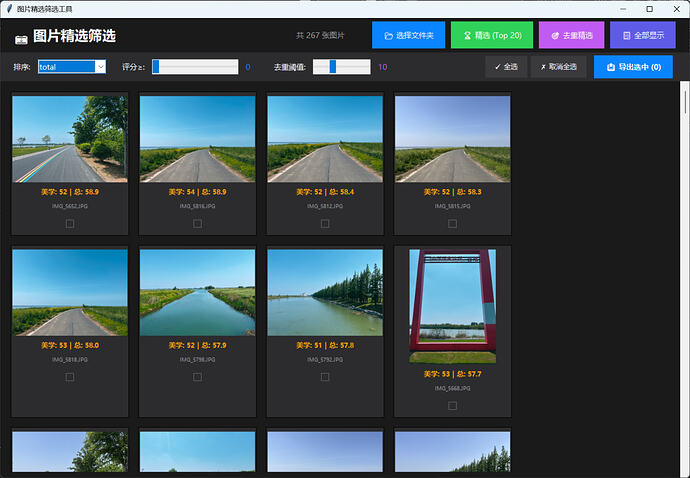Click the 精选 (Top 20) button

tap(492, 35)
